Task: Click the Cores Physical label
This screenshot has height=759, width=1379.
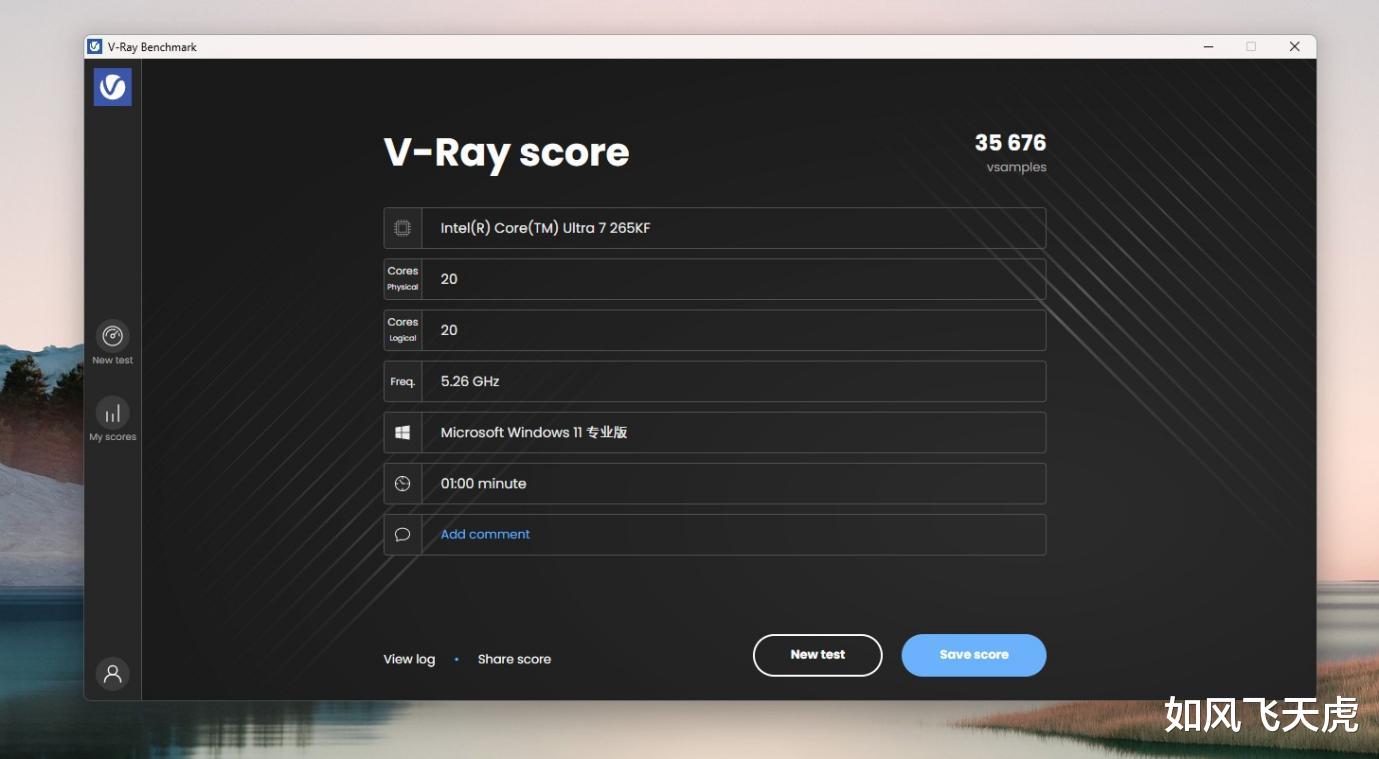Action: click(x=403, y=279)
